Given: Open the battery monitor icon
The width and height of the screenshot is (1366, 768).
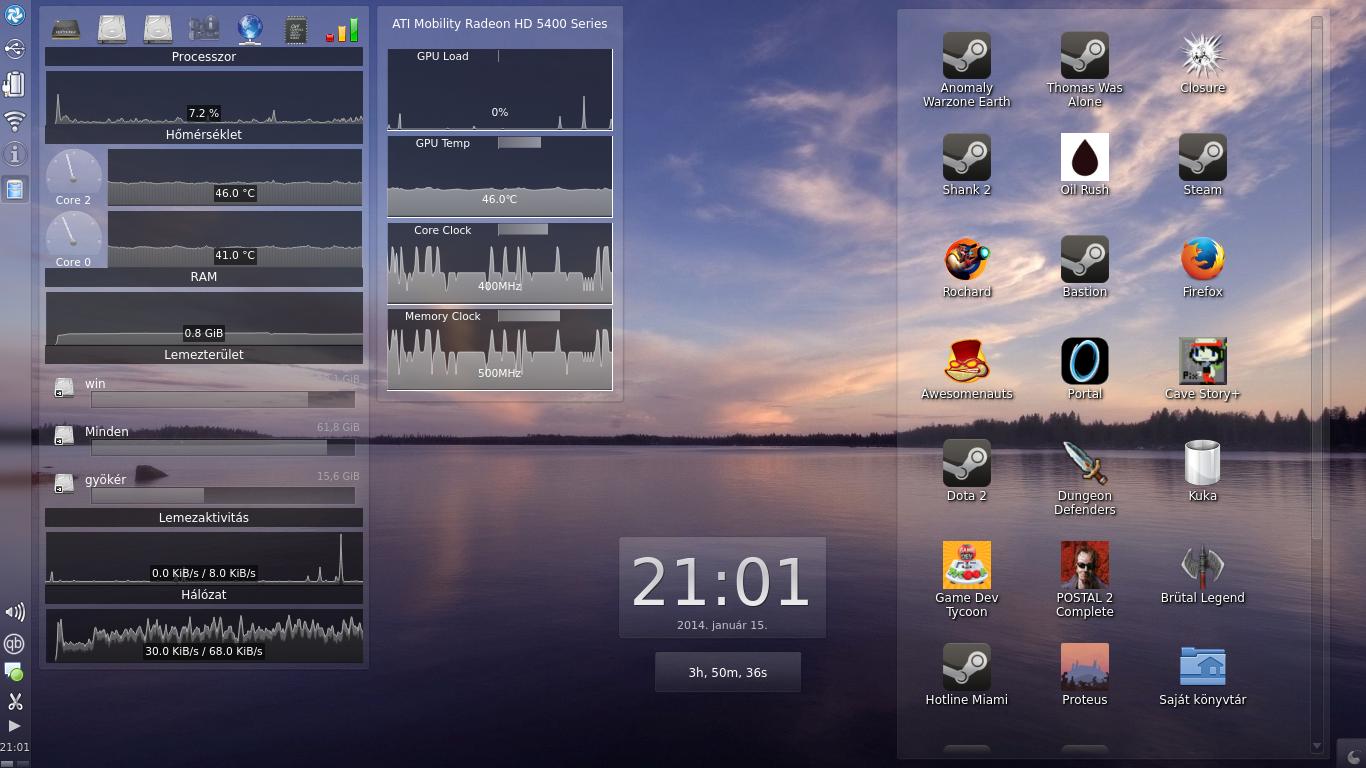Looking at the screenshot, I should click(x=14, y=84).
